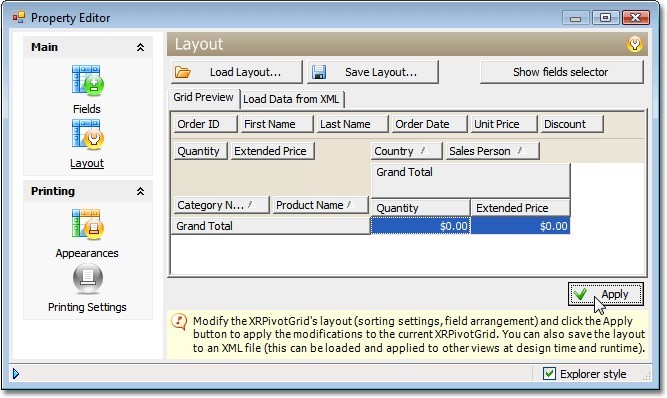The width and height of the screenshot is (667, 398).
Task: Select the Order Date field header
Action: point(429,124)
